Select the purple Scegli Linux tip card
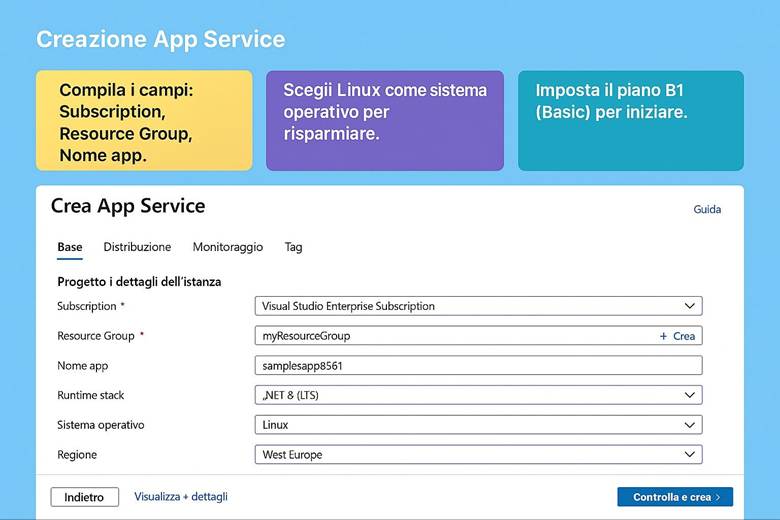The image size is (780, 520). point(385,121)
